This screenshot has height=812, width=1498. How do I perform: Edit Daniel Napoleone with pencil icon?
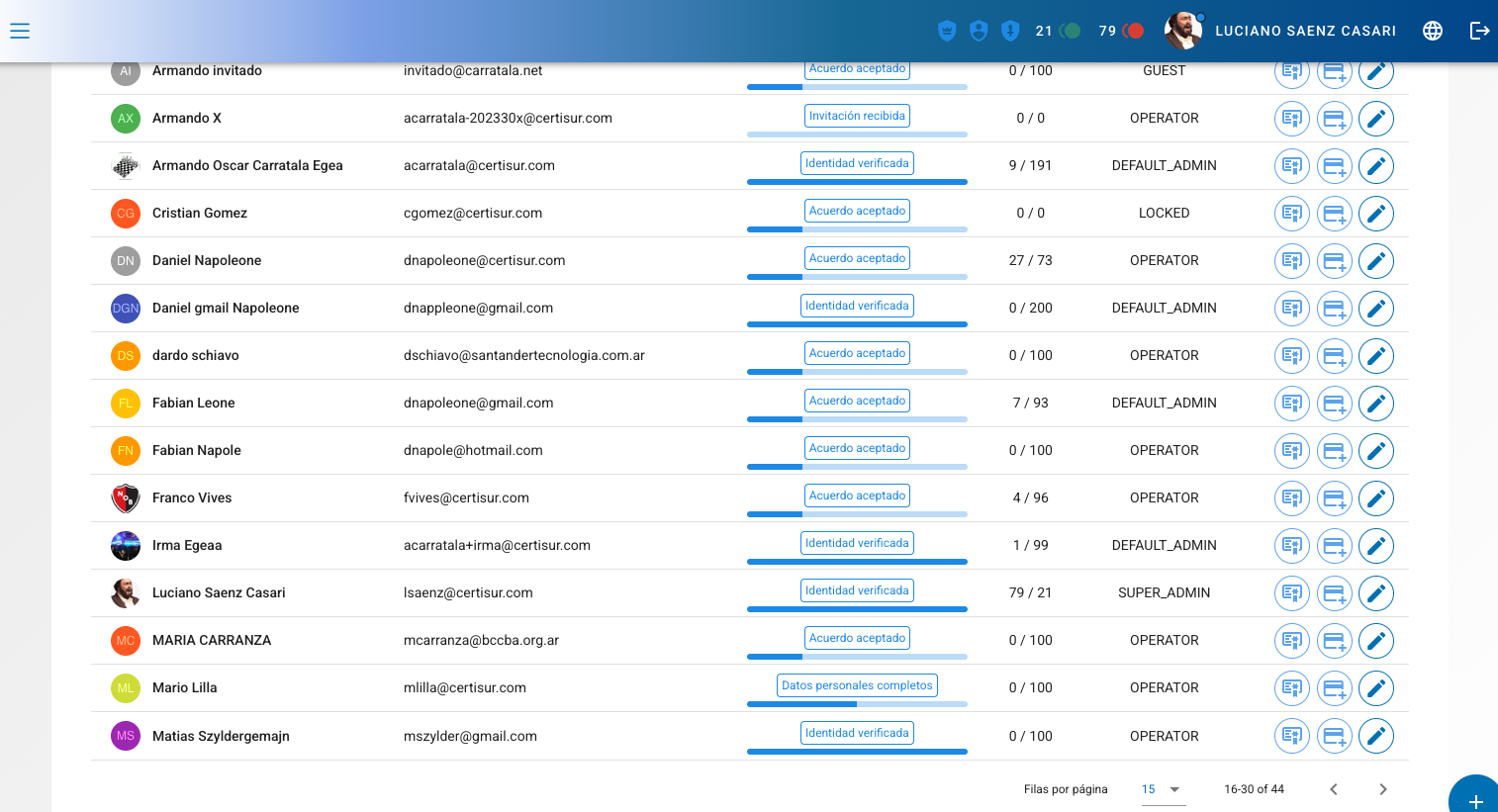tap(1375, 261)
